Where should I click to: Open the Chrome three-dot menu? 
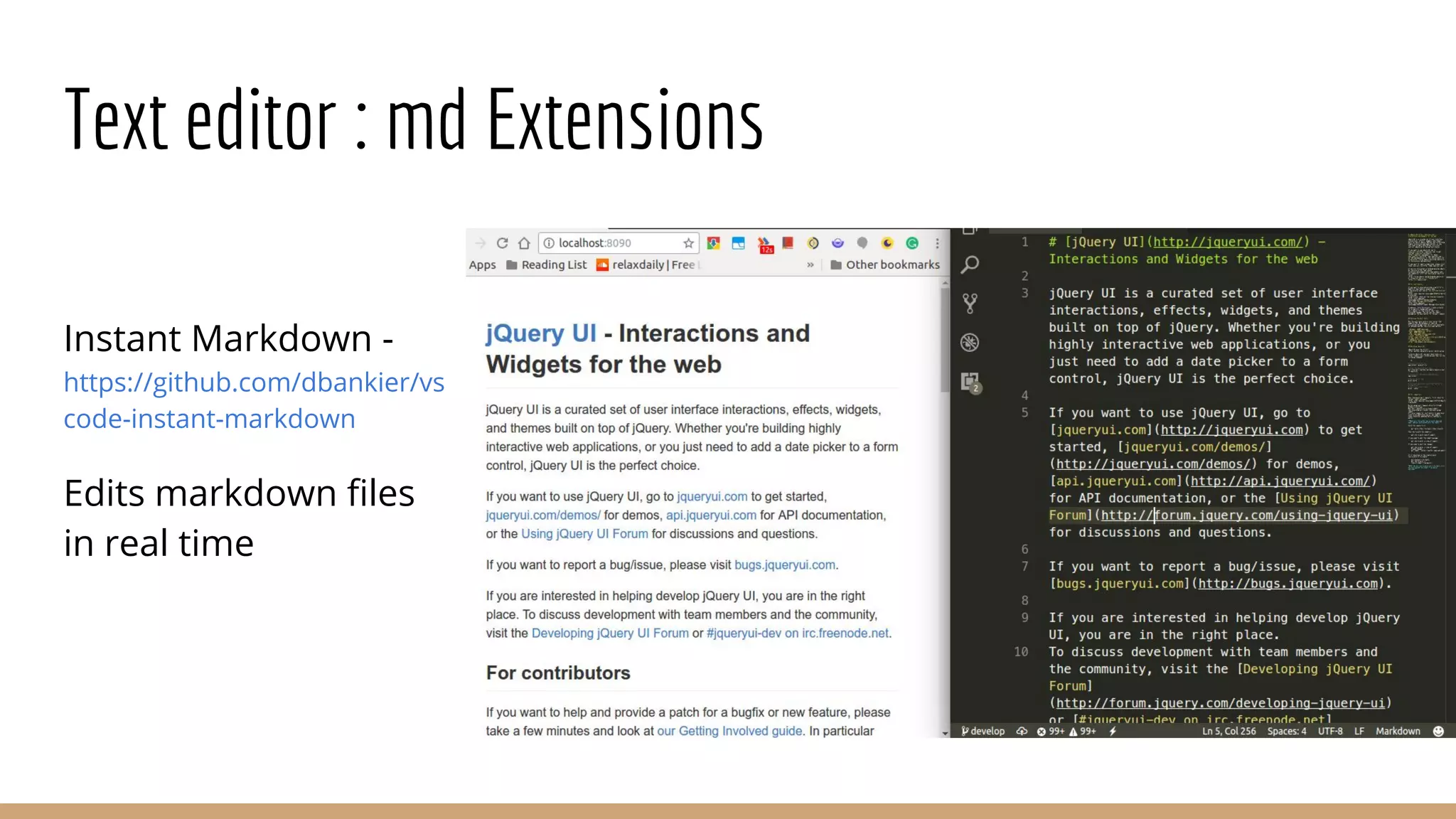click(x=938, y=243)
